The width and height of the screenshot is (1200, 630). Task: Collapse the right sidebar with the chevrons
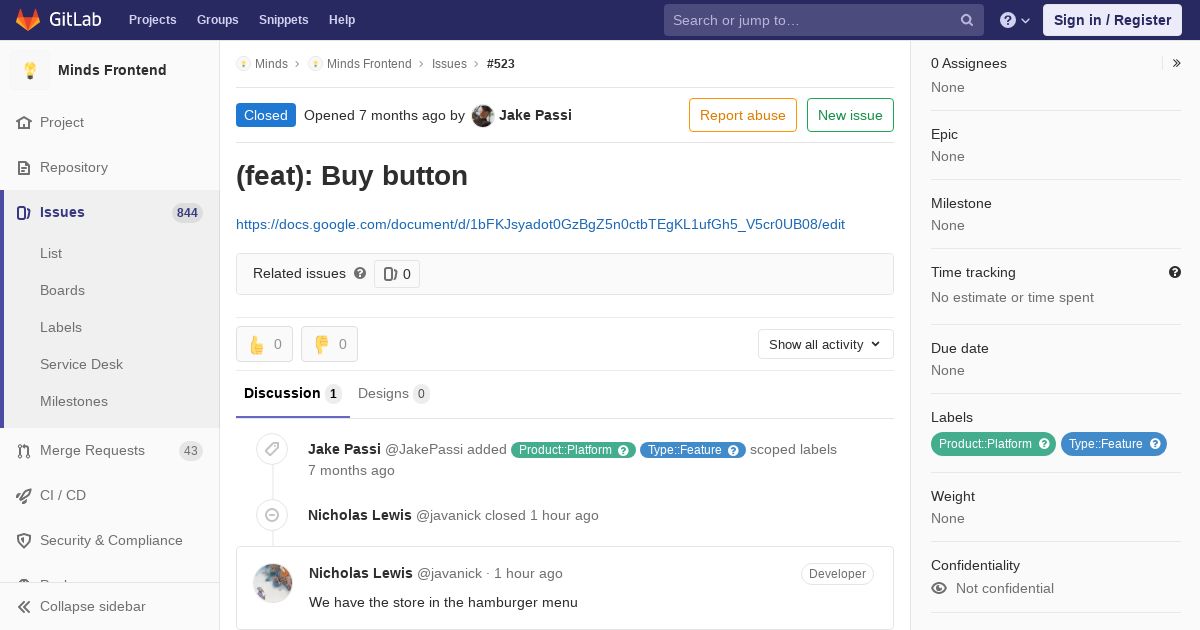(x=1177, y=63)
